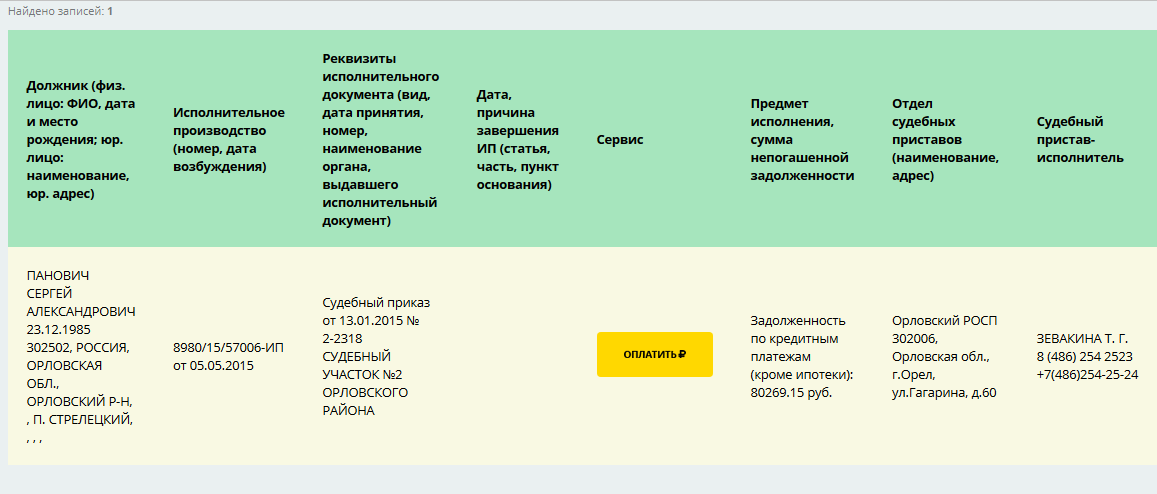Select 'Дата, причина завершения ИП' header

pos(517,139)
